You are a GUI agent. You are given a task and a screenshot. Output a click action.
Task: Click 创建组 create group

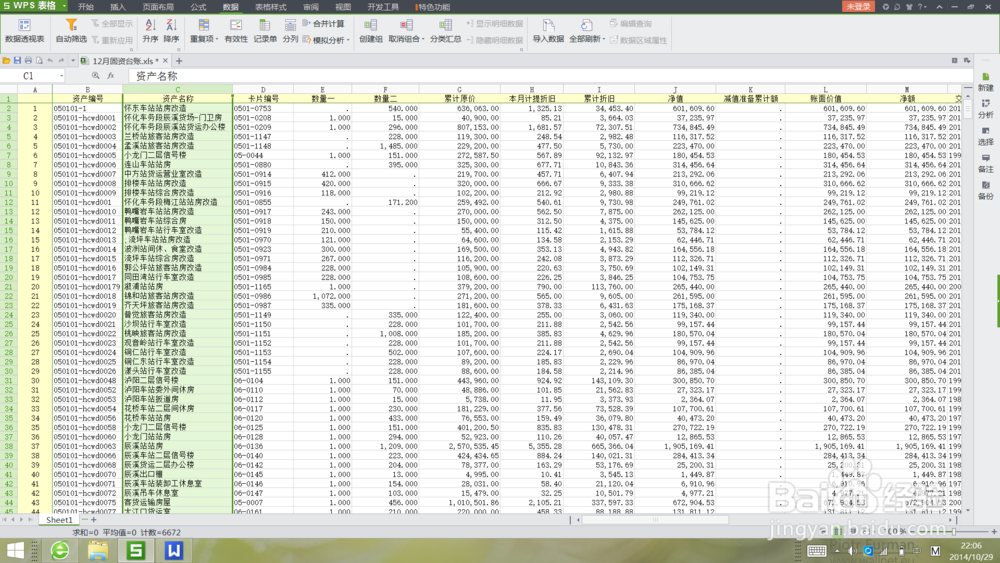point(371,31)
